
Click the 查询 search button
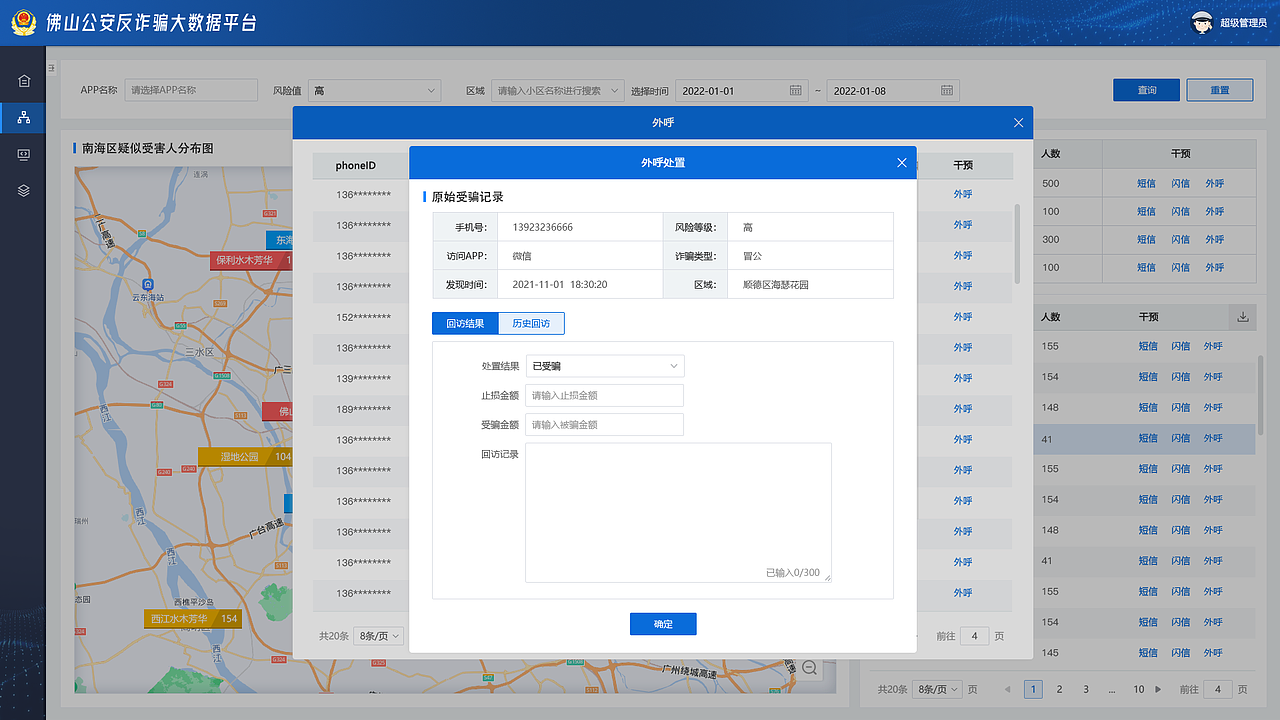(x=1146, y=90)
